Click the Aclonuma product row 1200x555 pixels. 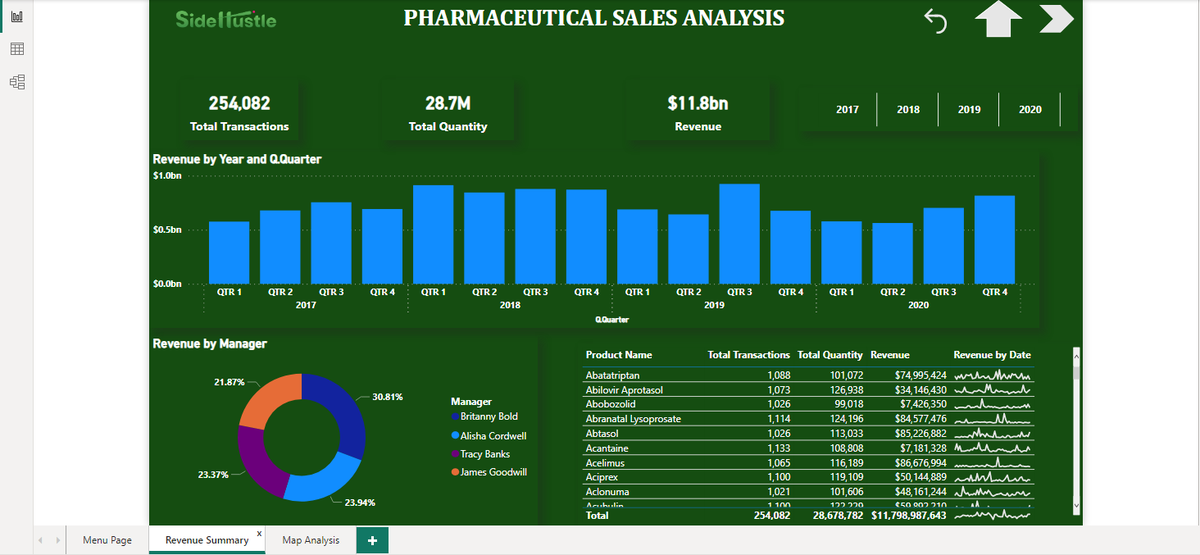coord(810,493)
